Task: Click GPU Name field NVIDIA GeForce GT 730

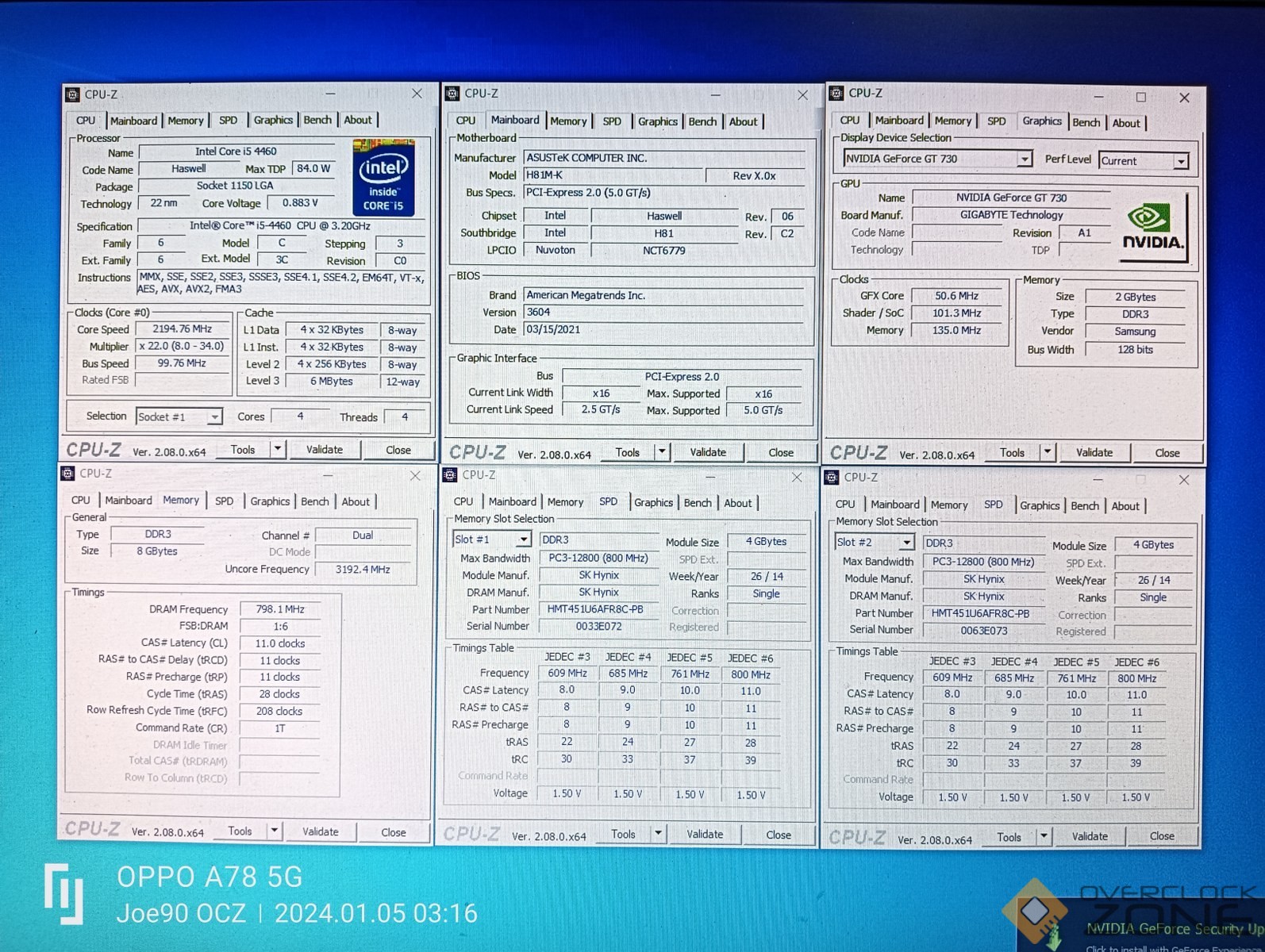Action: pos(1011,198)
